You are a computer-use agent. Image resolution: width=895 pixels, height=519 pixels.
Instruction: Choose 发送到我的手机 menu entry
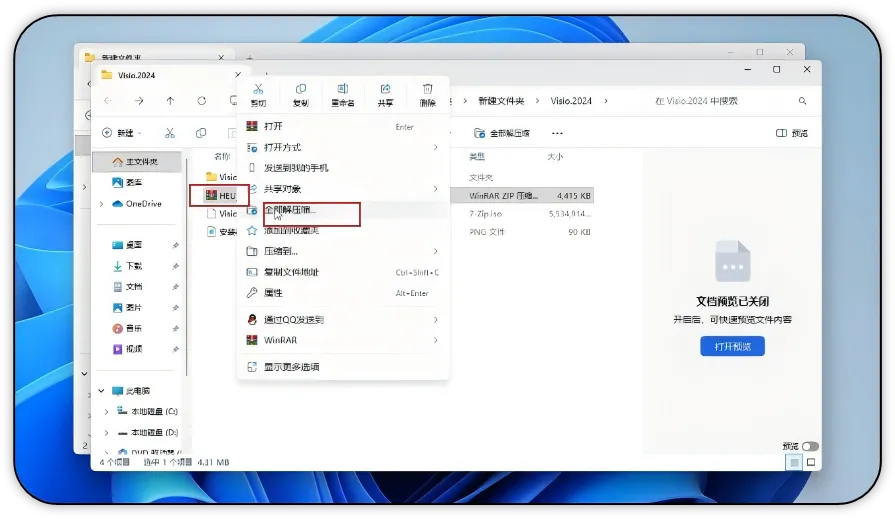[342, 168]
